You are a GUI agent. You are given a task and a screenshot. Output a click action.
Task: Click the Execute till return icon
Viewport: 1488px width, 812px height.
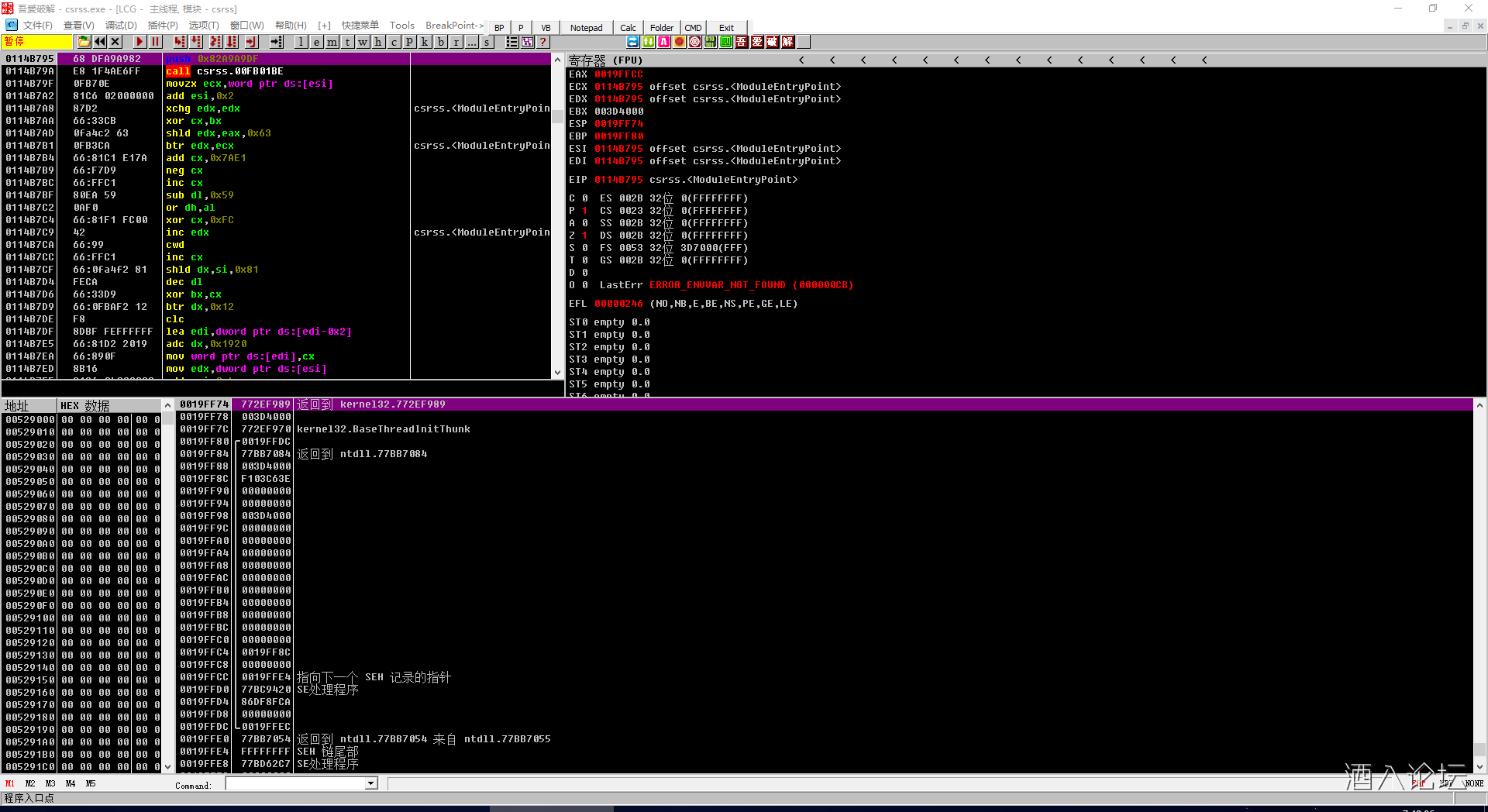click(x=251, y=42)
